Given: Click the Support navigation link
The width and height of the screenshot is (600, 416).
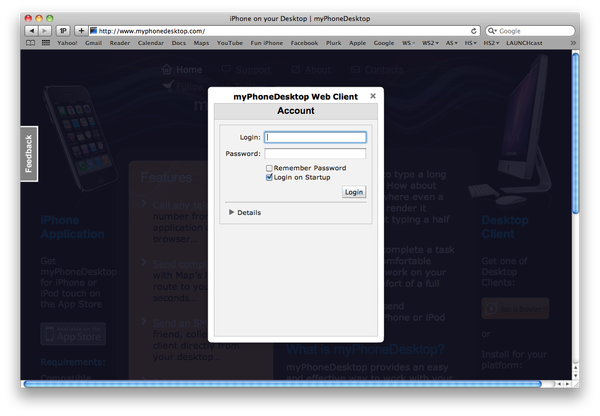Looking at the screenshot, I should 253,70.
